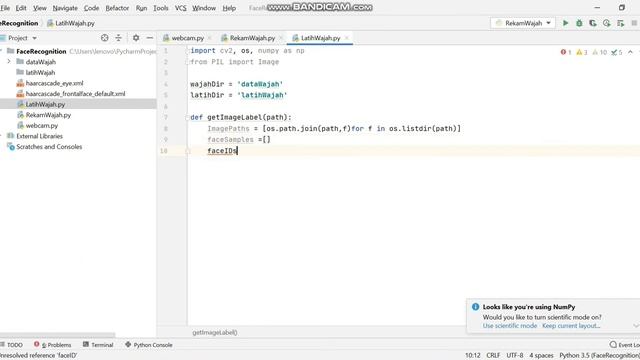
Task: Select RekamWajah.py in project tree
Action: [48, 115]
